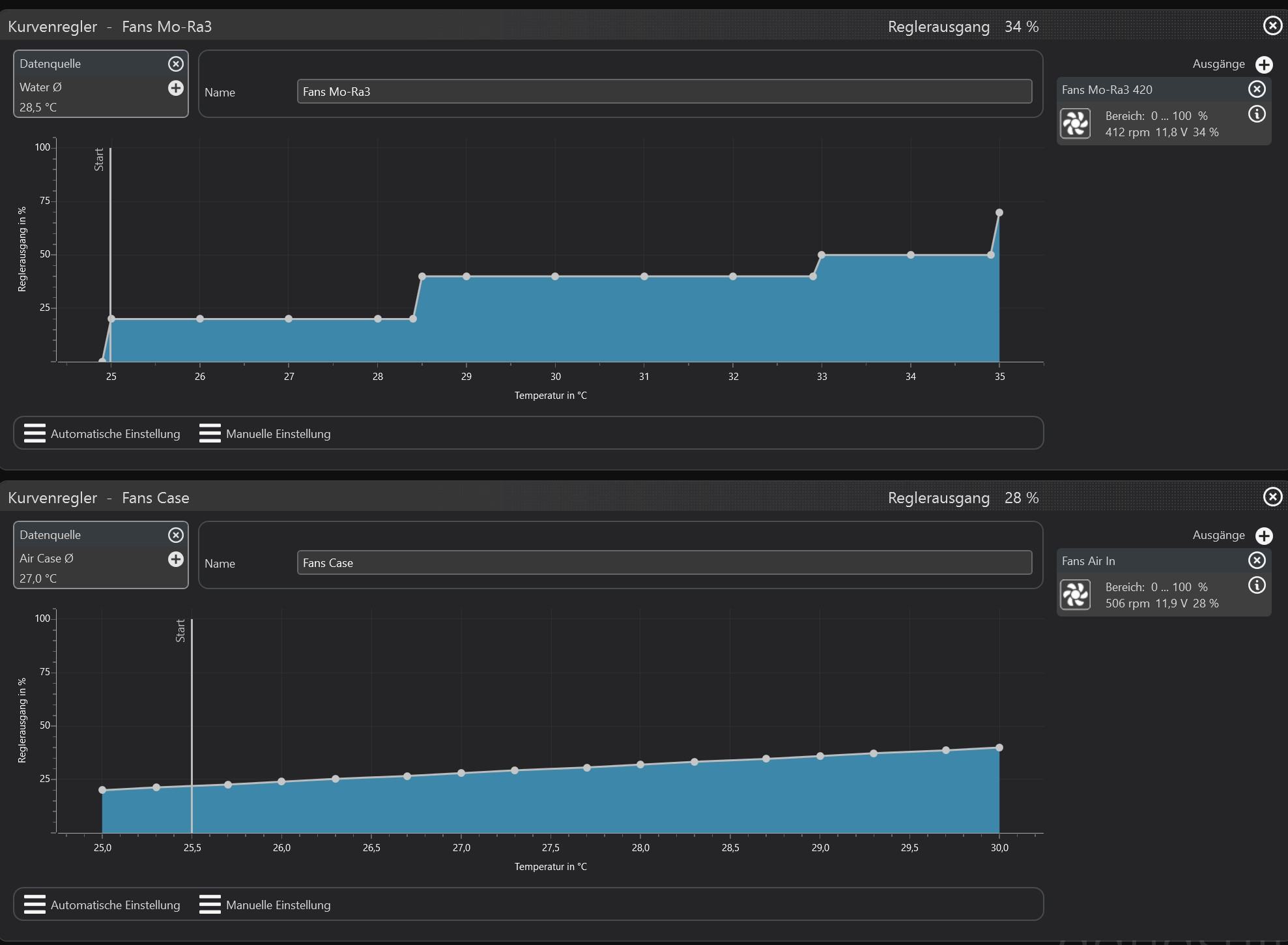
Task: Add output in Fans Mo-Ra3 controller
Action: point(1264,65)
